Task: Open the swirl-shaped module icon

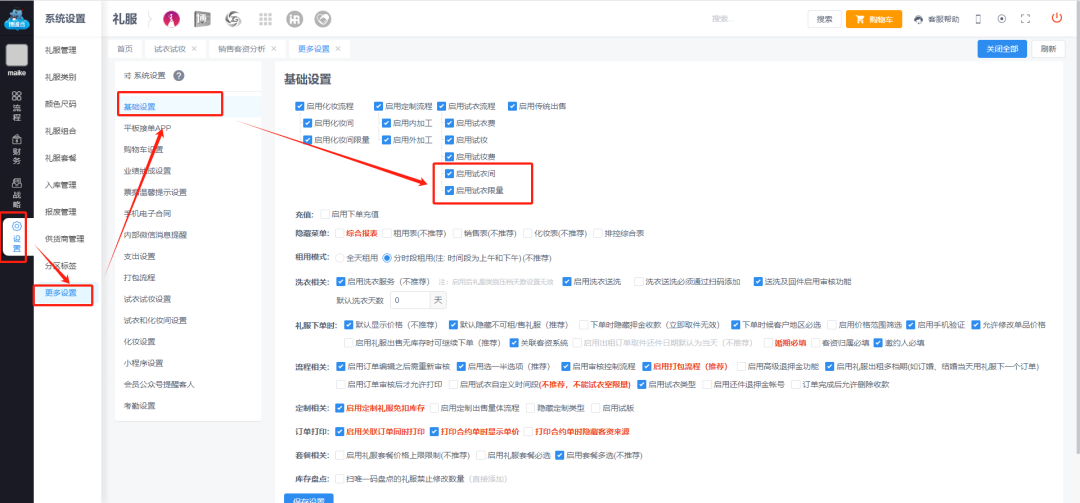Action: (233, 19)
